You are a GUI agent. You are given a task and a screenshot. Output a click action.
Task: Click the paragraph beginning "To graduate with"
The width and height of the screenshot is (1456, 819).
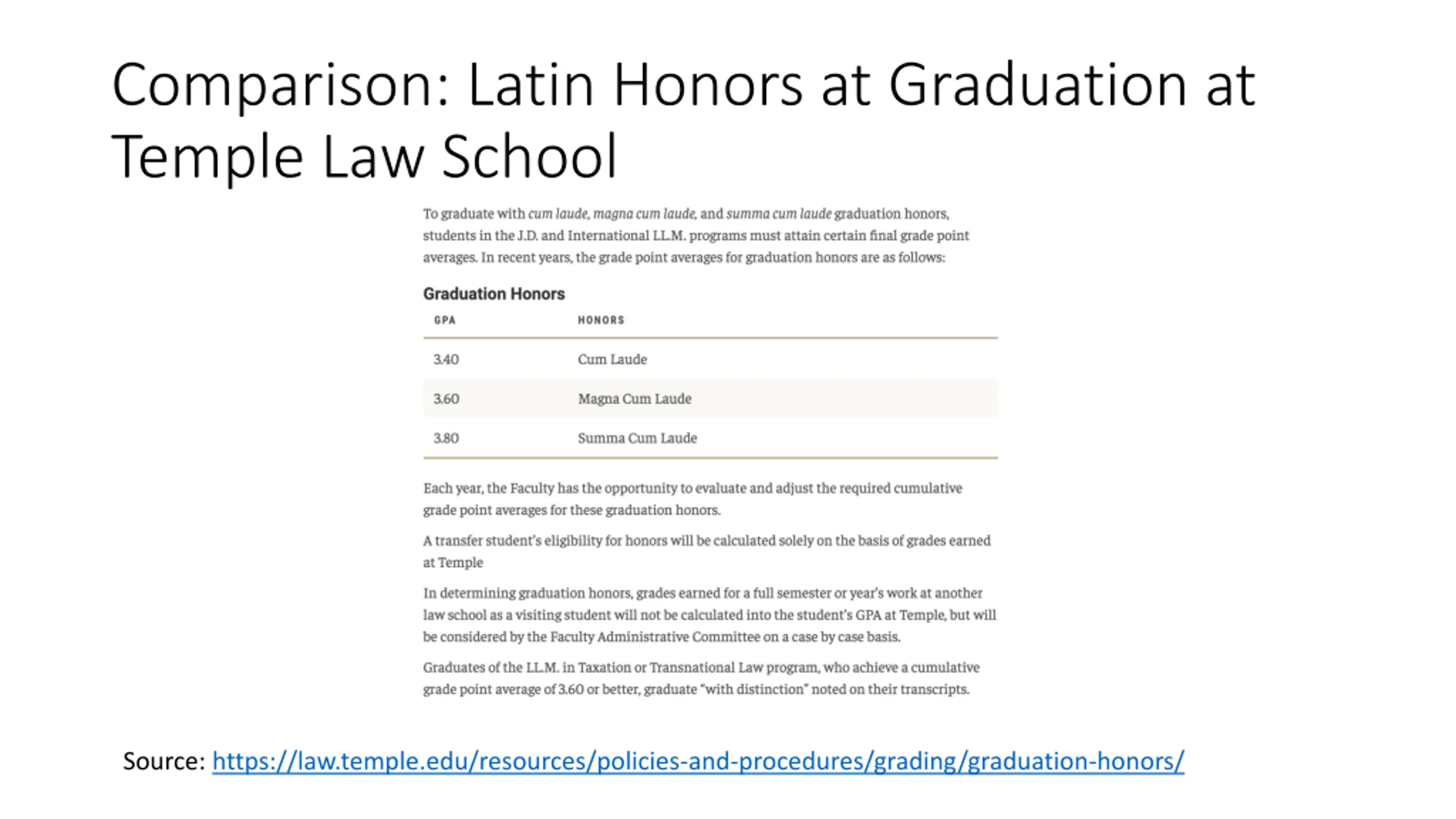click(x=695, y=235)
